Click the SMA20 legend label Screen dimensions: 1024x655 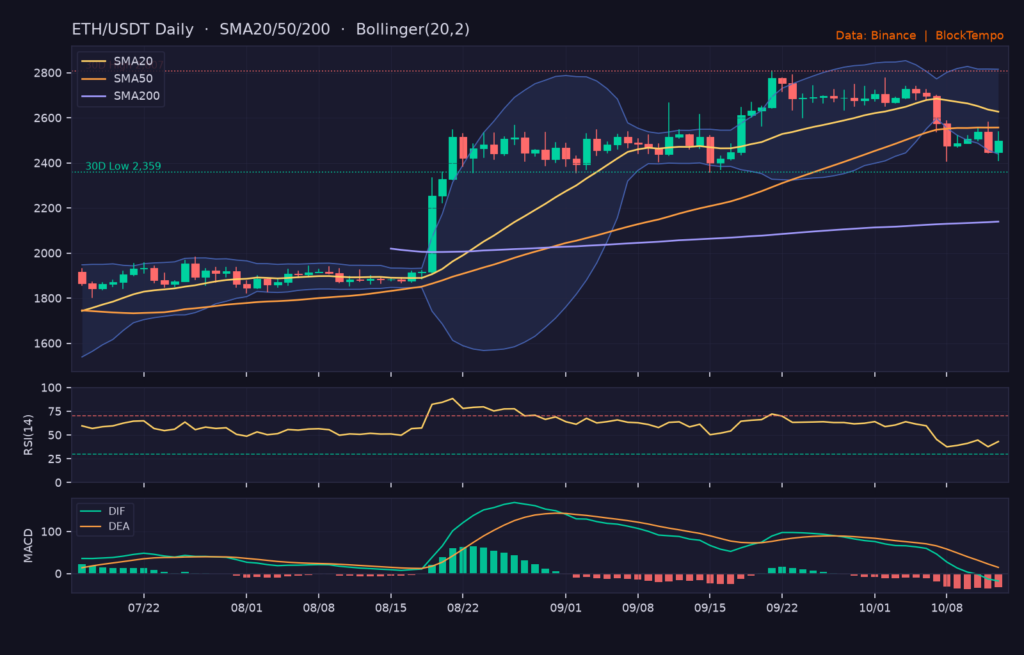133,61
